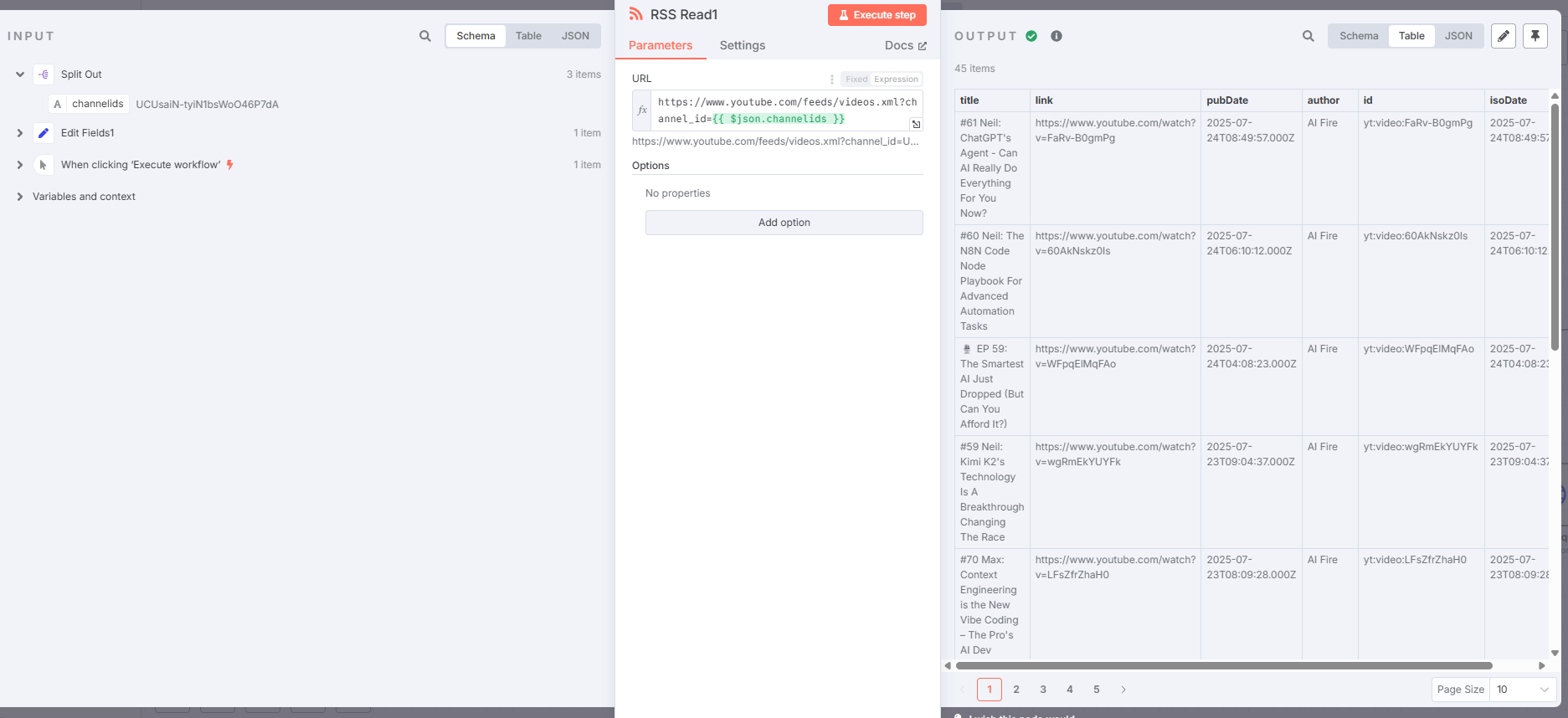
Task: Switch URL field to Expression mode
Action: pyautogui.click(x=896, y=79)
